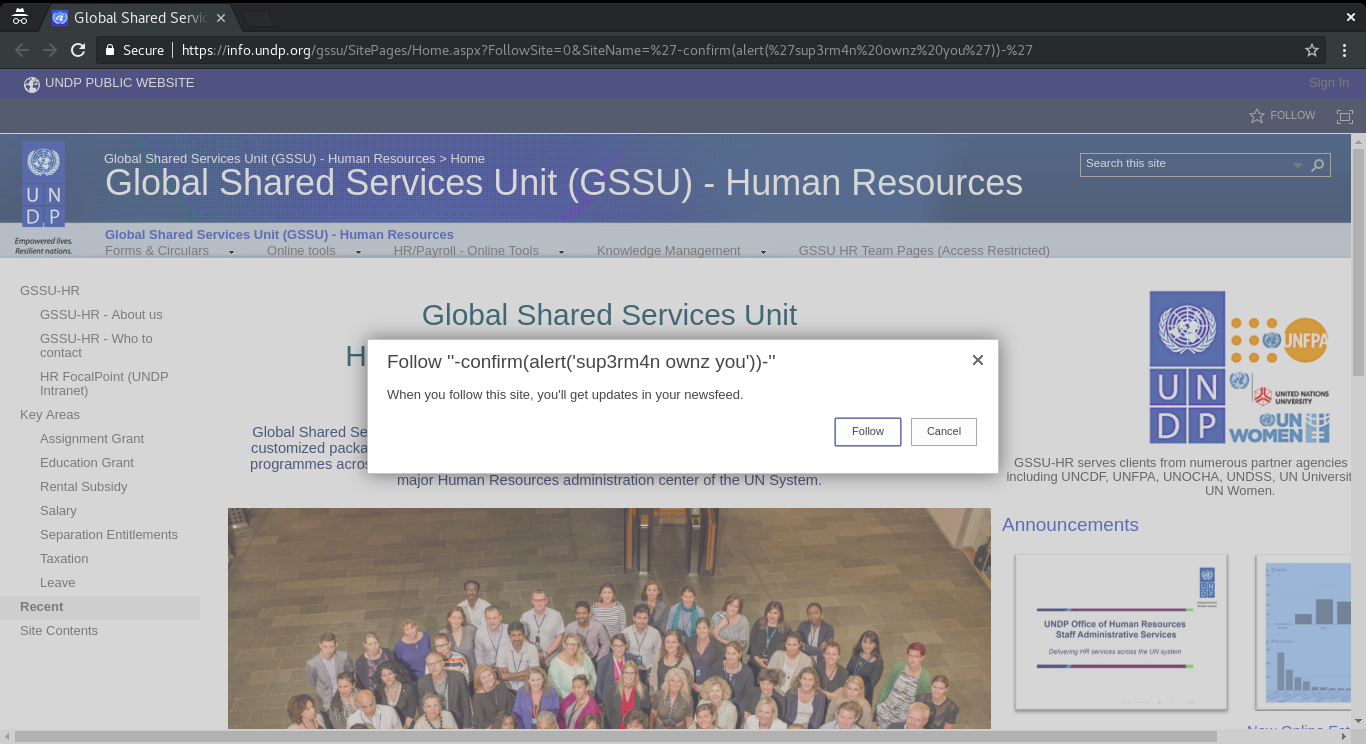This screenshot has height=744, width=1366.
Task: Click the FOLLOW star icon
Action: tap(1257, 116)
